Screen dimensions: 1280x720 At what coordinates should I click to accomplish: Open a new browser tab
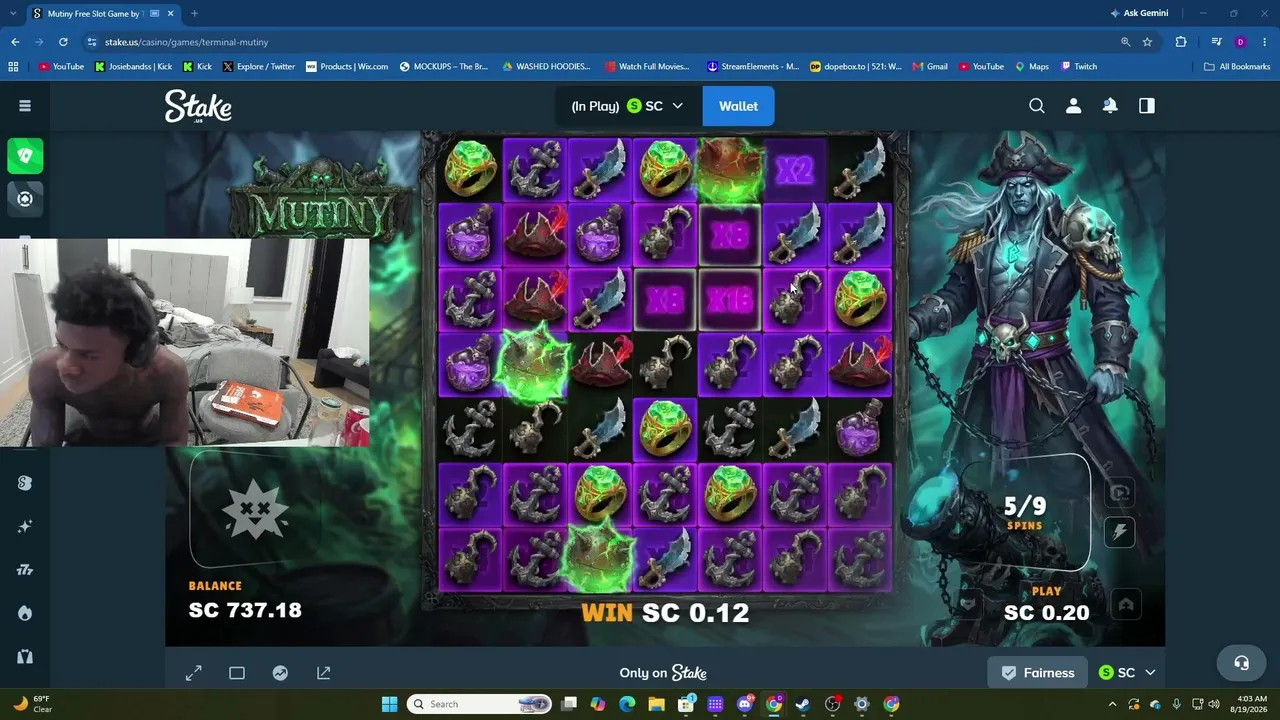click(x=194, y=13)
